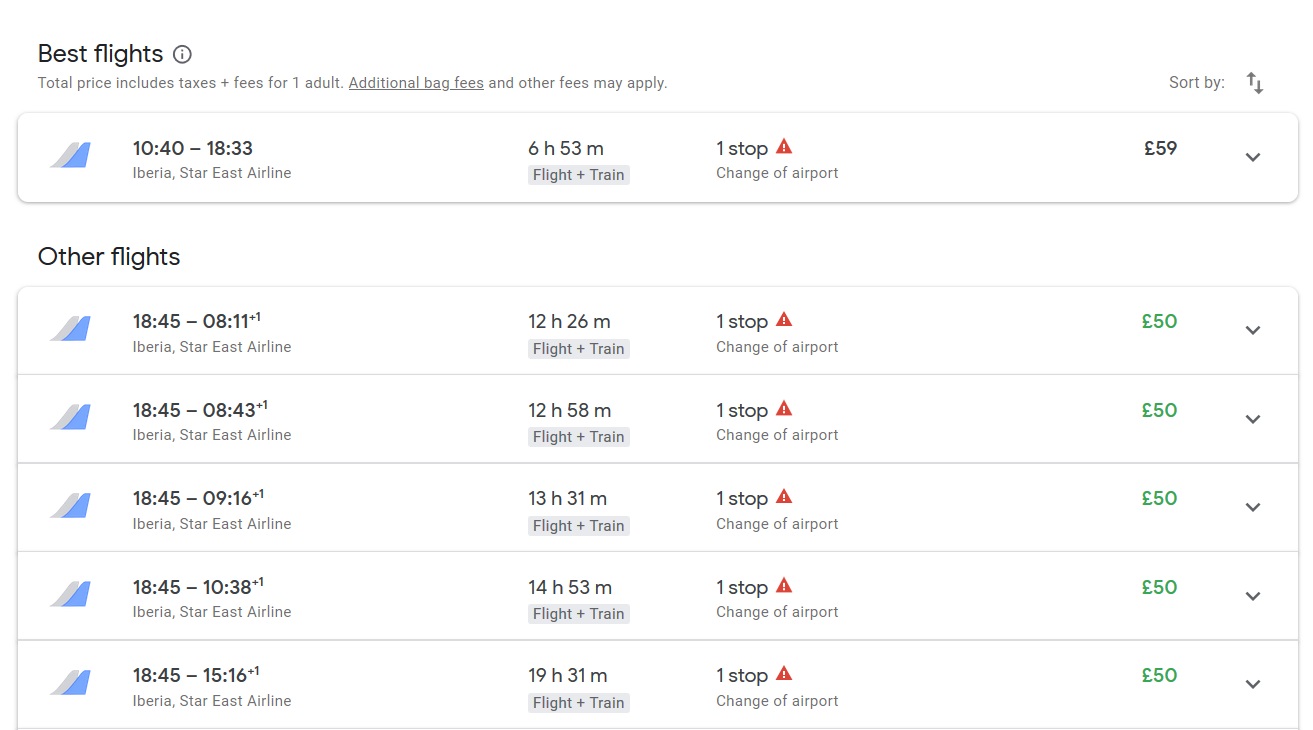Click the £50 price of the 18:45 – 08:11 flight
1313x730 pixels.
[1159, 321]
